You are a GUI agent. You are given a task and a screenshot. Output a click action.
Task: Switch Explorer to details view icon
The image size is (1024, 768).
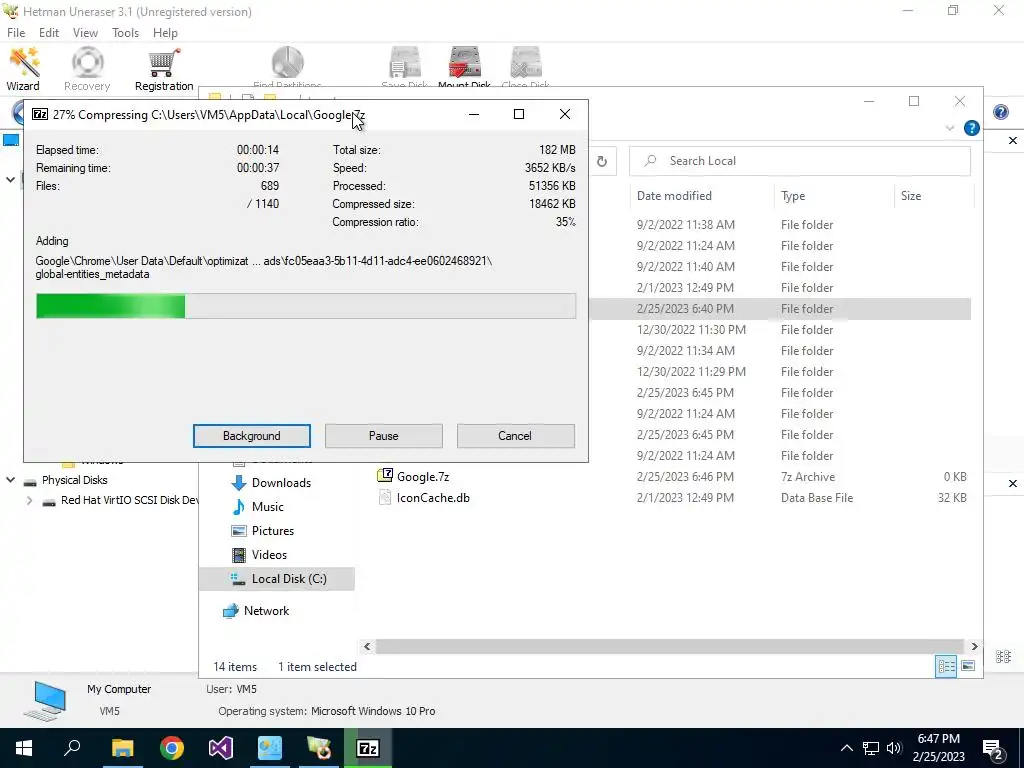pyautogui.click(x=946, y=666)
